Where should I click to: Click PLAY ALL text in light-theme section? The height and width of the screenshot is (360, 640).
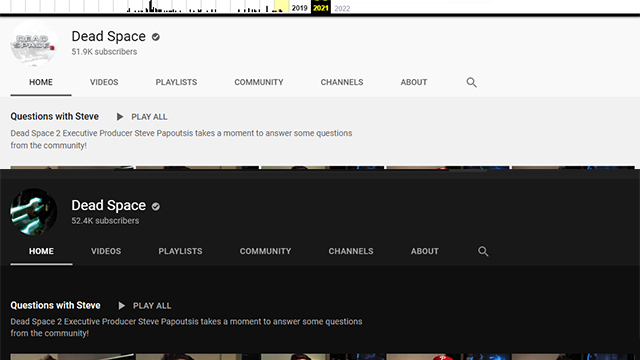(x=149, y=117)
